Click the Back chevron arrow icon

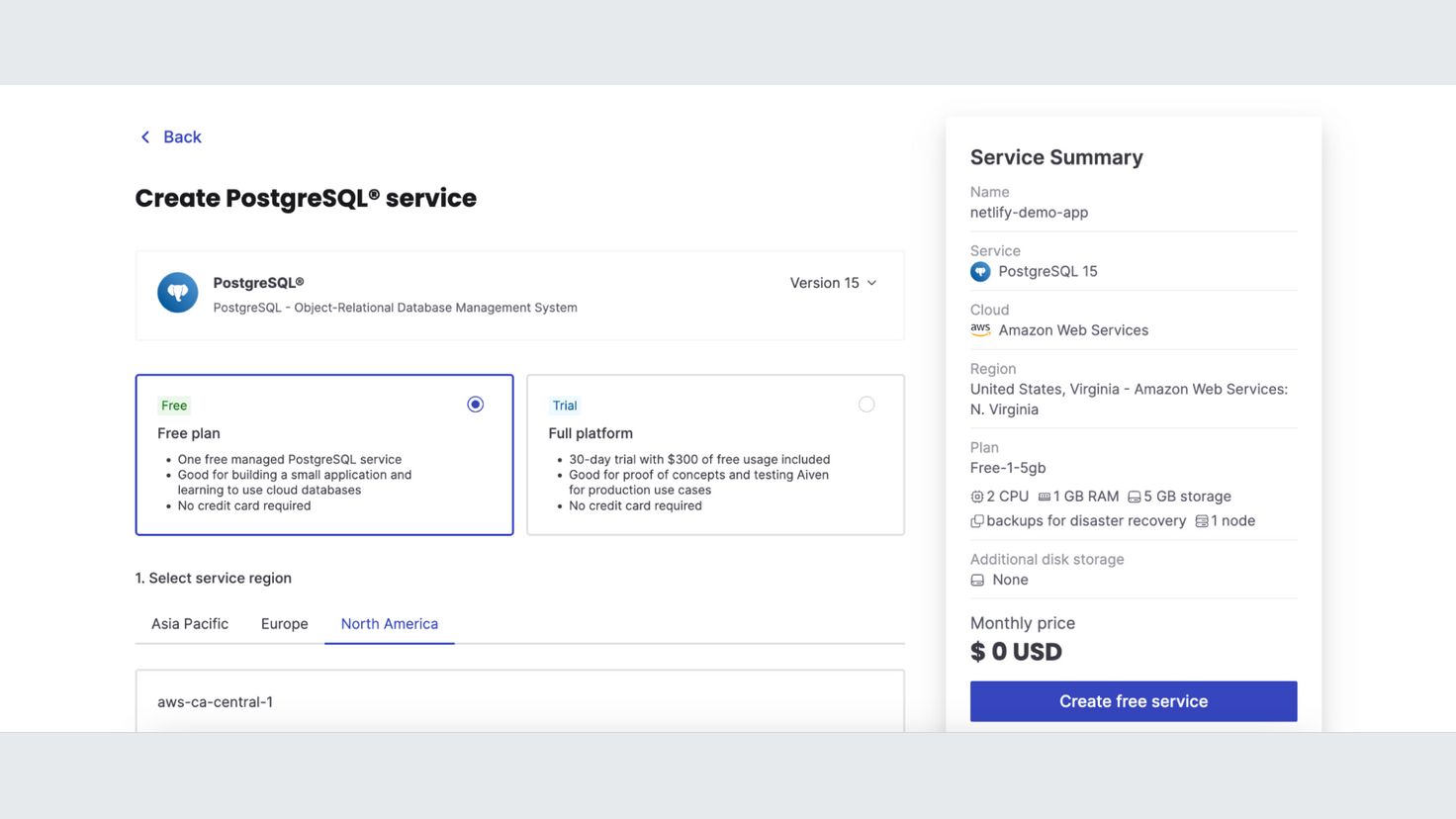(145, 137)
